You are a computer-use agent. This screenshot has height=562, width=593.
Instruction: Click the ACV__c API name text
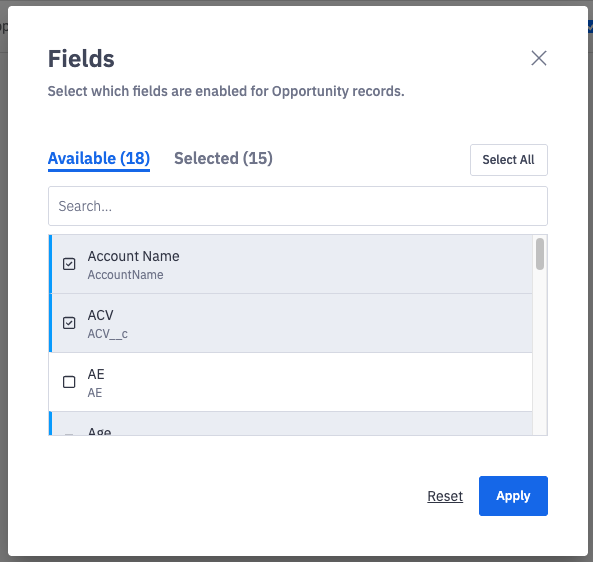108,334
